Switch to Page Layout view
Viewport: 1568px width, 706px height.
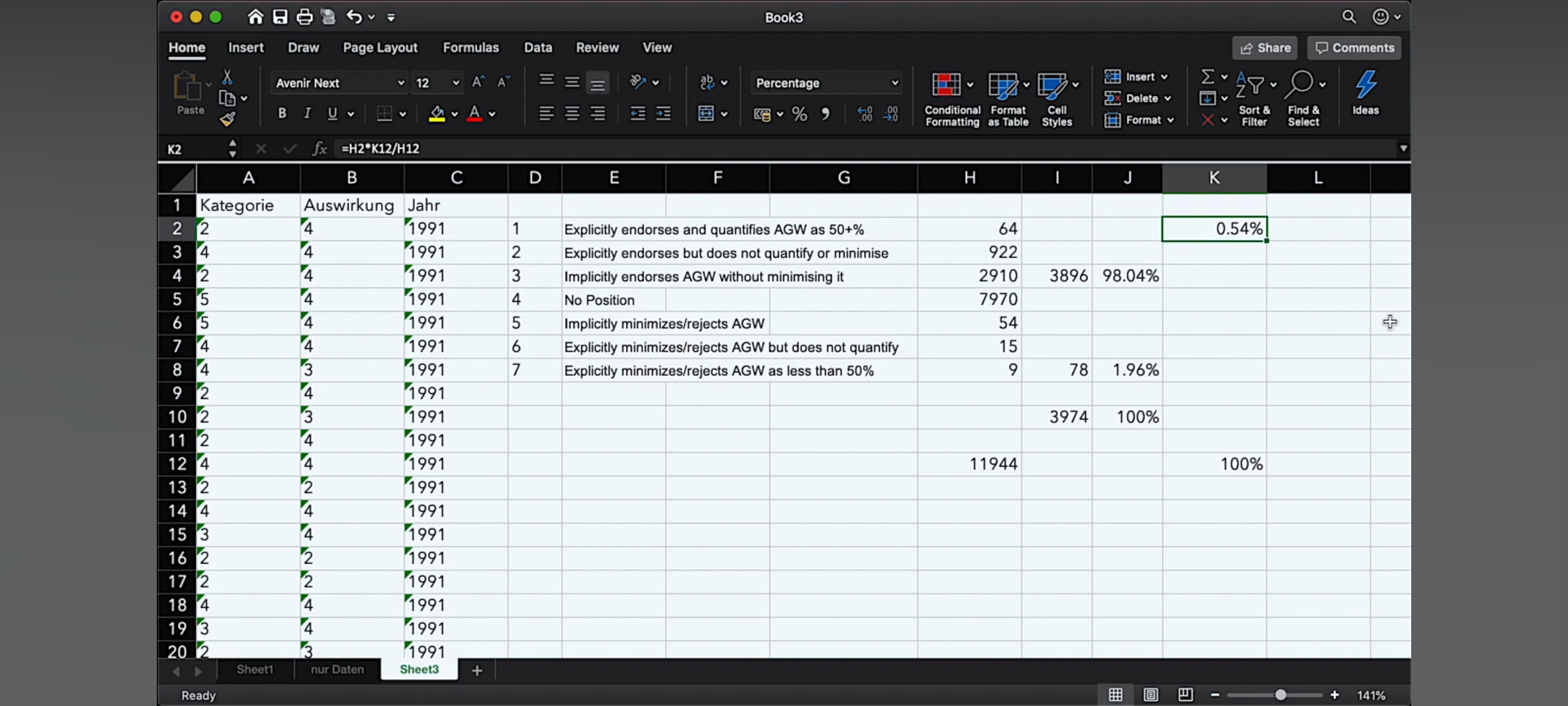click(x=1151, y=695)
